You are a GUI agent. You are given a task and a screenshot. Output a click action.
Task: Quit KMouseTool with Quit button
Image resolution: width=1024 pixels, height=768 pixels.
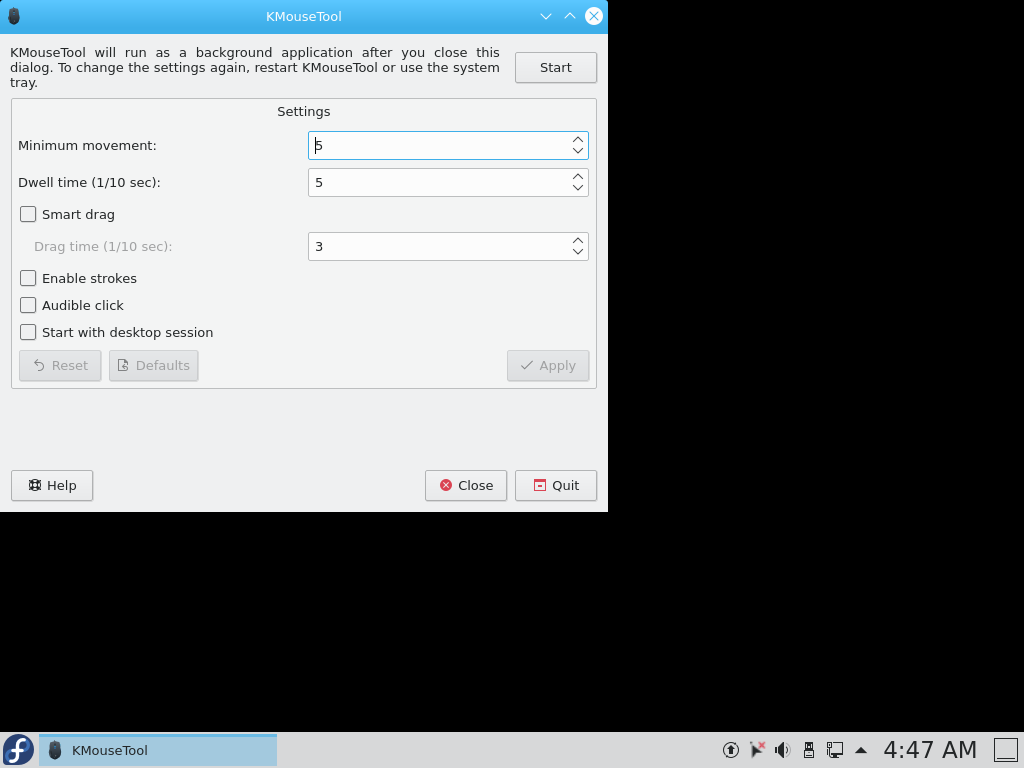click(x=556, y=485)
